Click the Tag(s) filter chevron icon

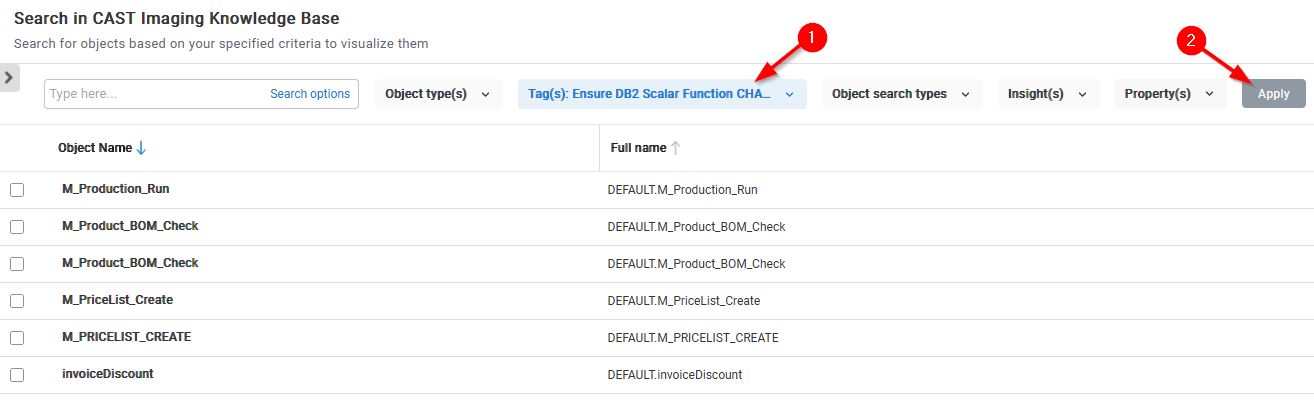pyautogui.click(x=789, y=94)
